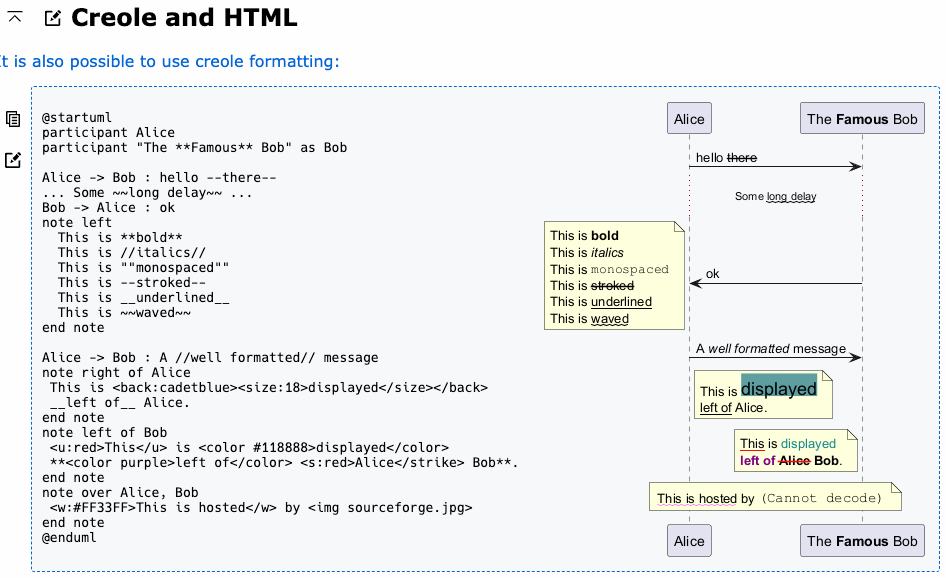
Task: Click the "Some long delay" text in the diagram
Action: point(775,197)
